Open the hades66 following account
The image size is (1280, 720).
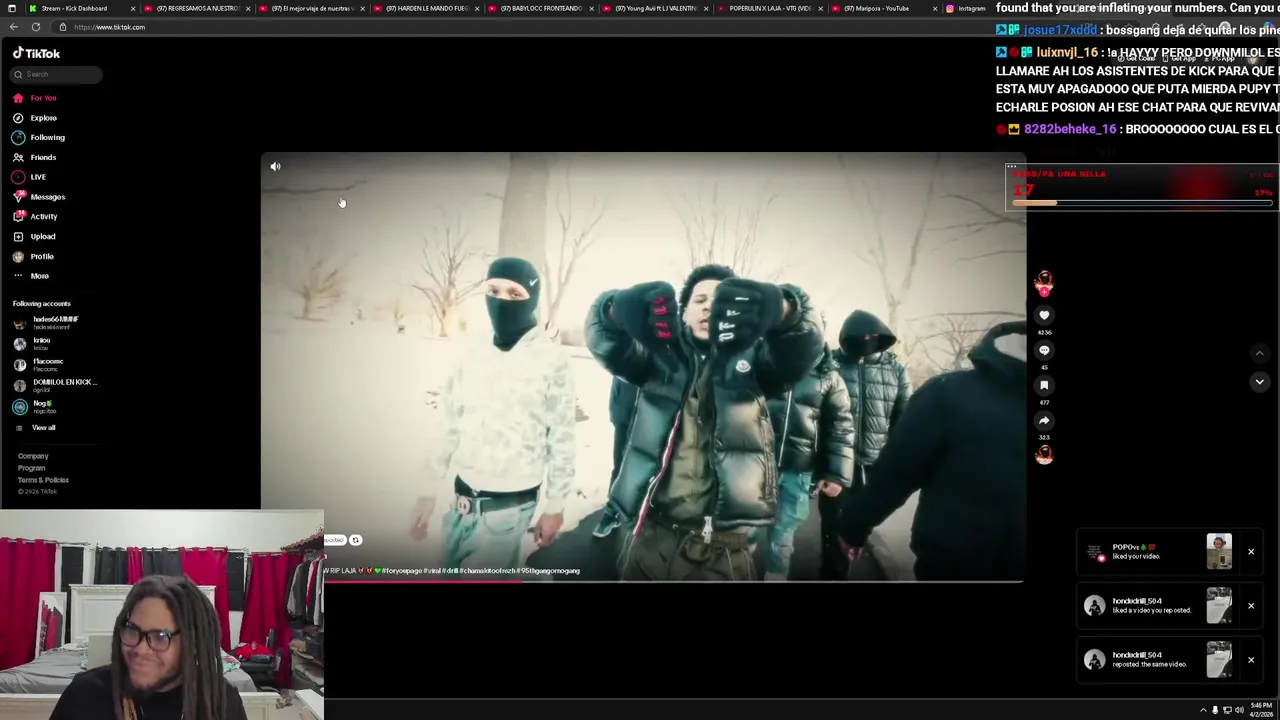click(46, 322)
